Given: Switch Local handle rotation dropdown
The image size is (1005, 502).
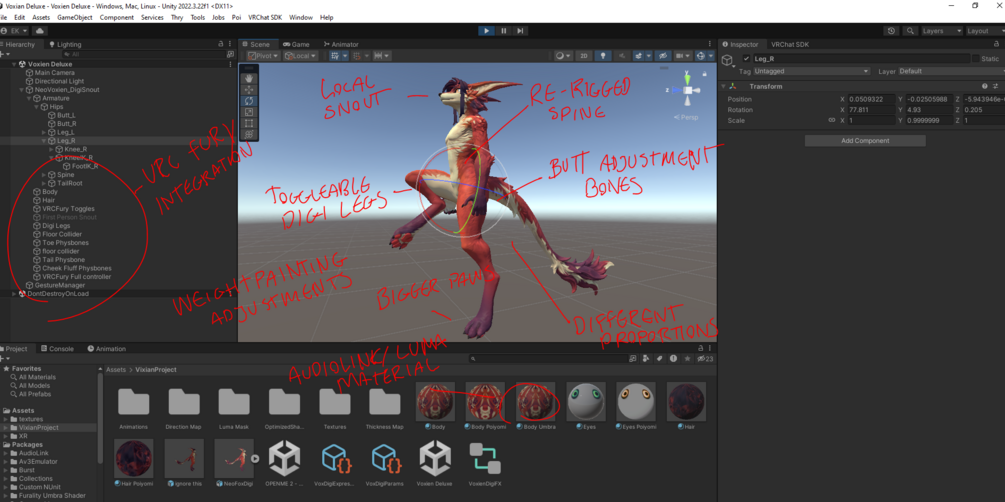Looking at the screenshot, I should pyautogui.click(x=300, y=56).
